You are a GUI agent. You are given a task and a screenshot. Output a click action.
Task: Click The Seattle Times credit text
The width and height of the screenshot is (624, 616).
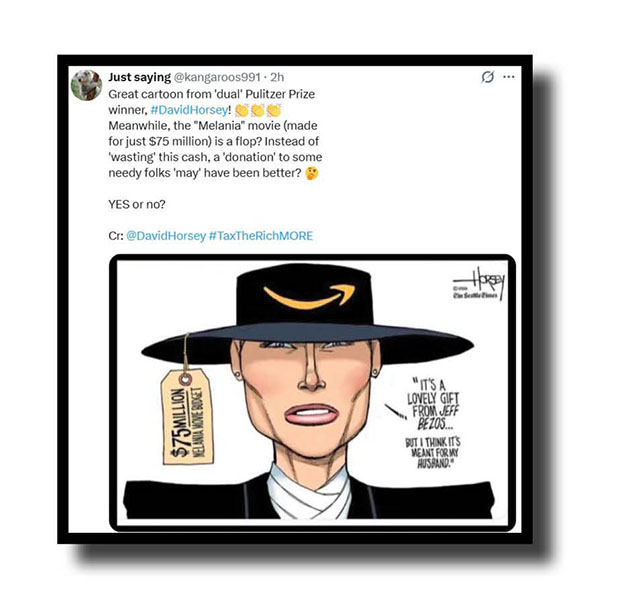(476, 296)
